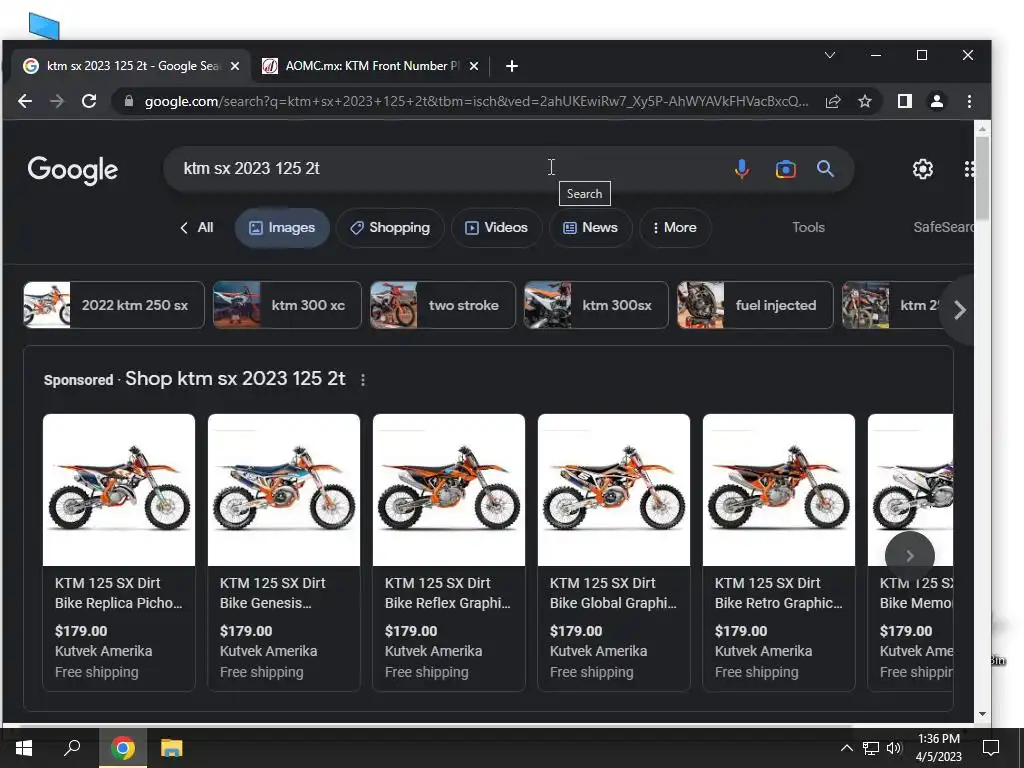1024x768 pixels.
Task: Close the Google Search tab
Action: coord(235,66)
